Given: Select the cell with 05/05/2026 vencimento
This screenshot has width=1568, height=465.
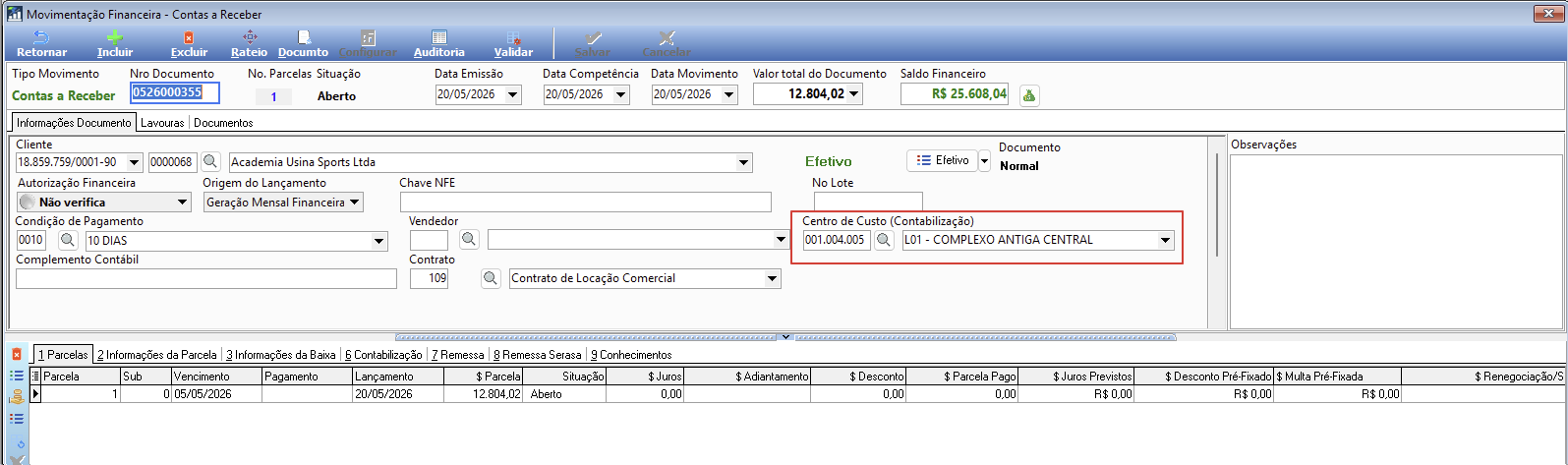Looking at the screenshot, I should point(216,393).
